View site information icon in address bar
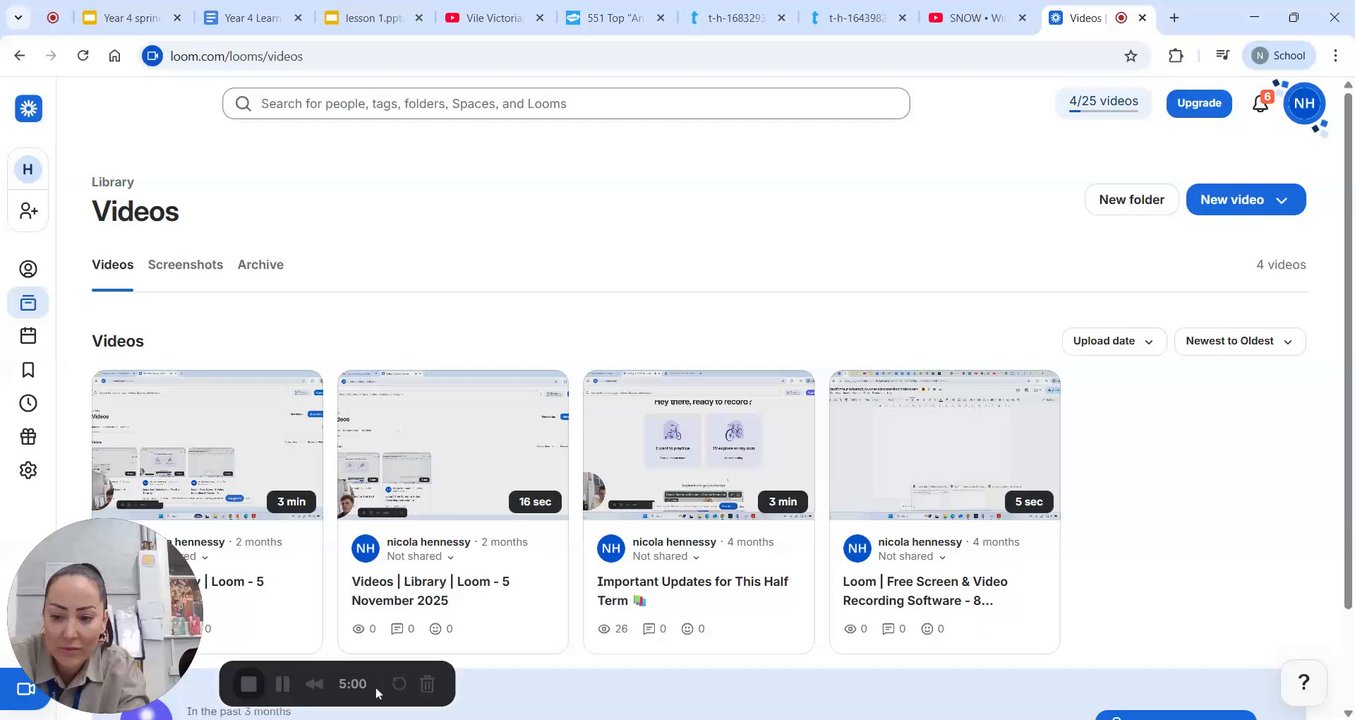Viewport: 1355px width, 720px height. click(152, 56)
